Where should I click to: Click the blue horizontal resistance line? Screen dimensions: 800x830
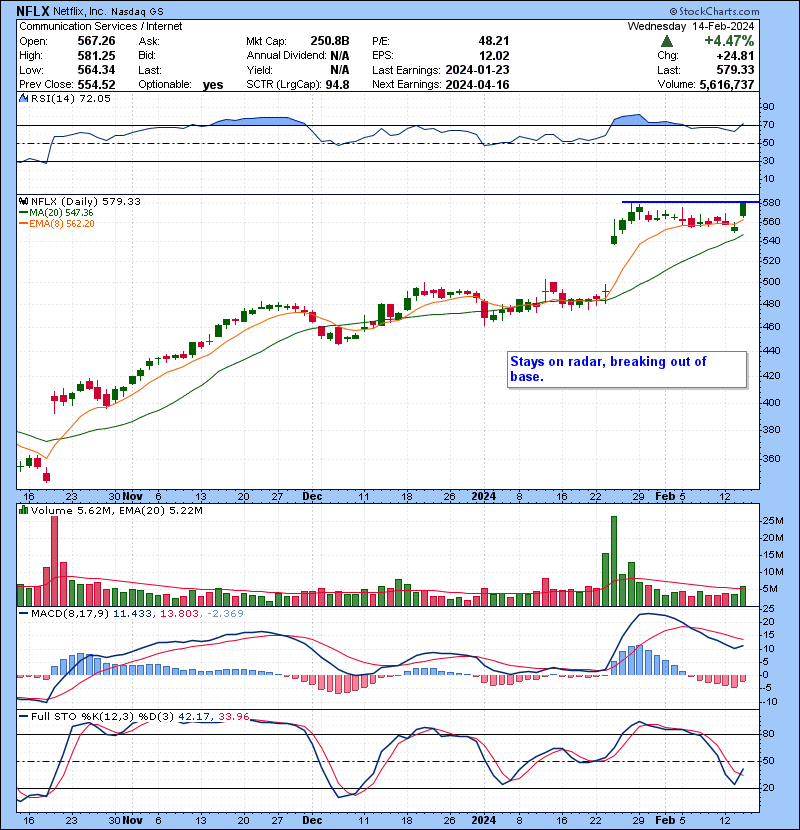pyautogui.click(x=680, y=203)
